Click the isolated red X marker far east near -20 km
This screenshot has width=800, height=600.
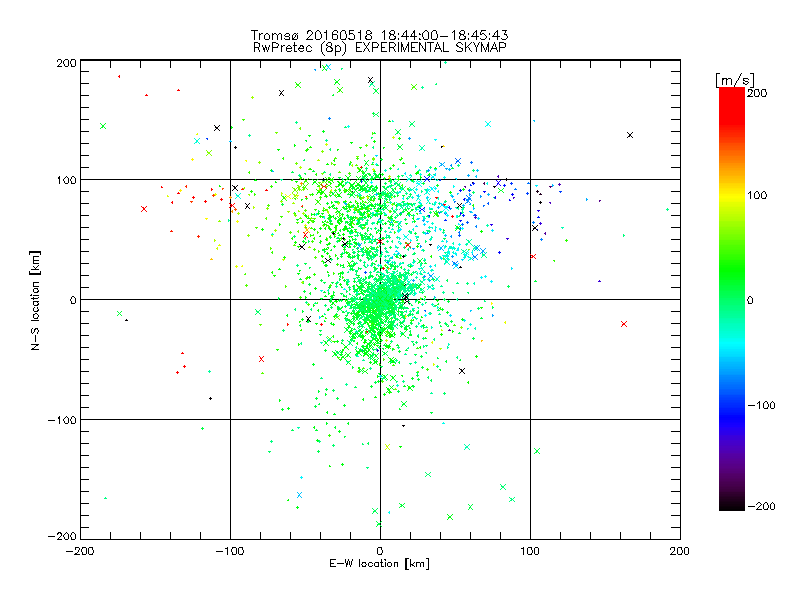coord(624,324)
